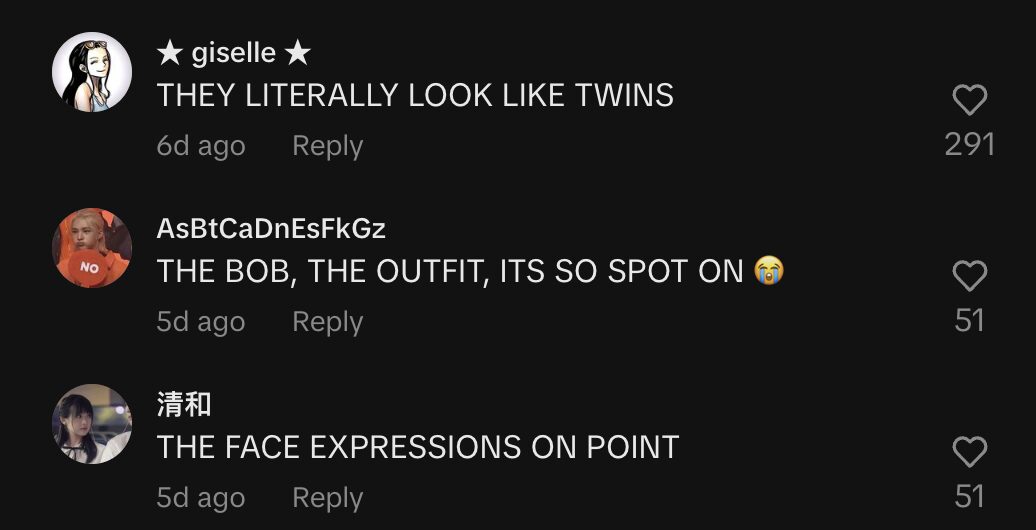
Task: Reply to giselle's TWINS comment
Action: 328,145
